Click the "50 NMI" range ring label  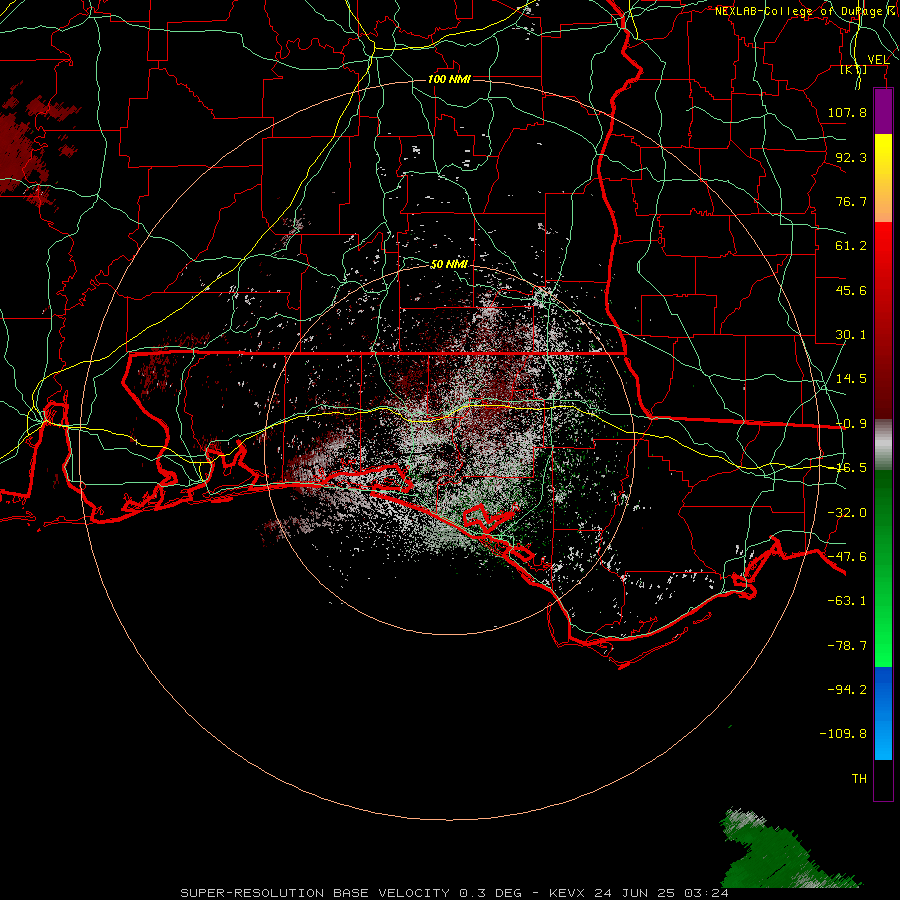(x=449, y=264)
